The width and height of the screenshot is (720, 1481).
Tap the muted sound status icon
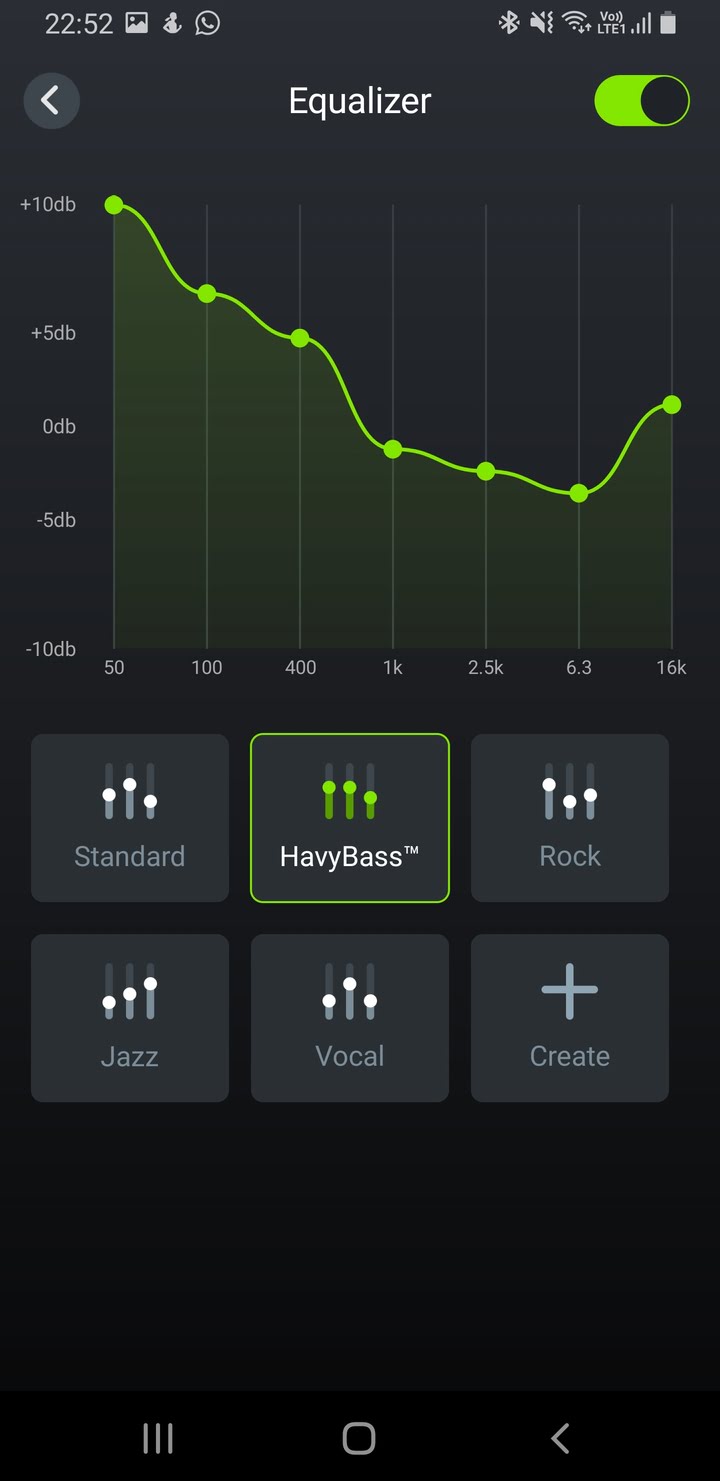(541, 23)
